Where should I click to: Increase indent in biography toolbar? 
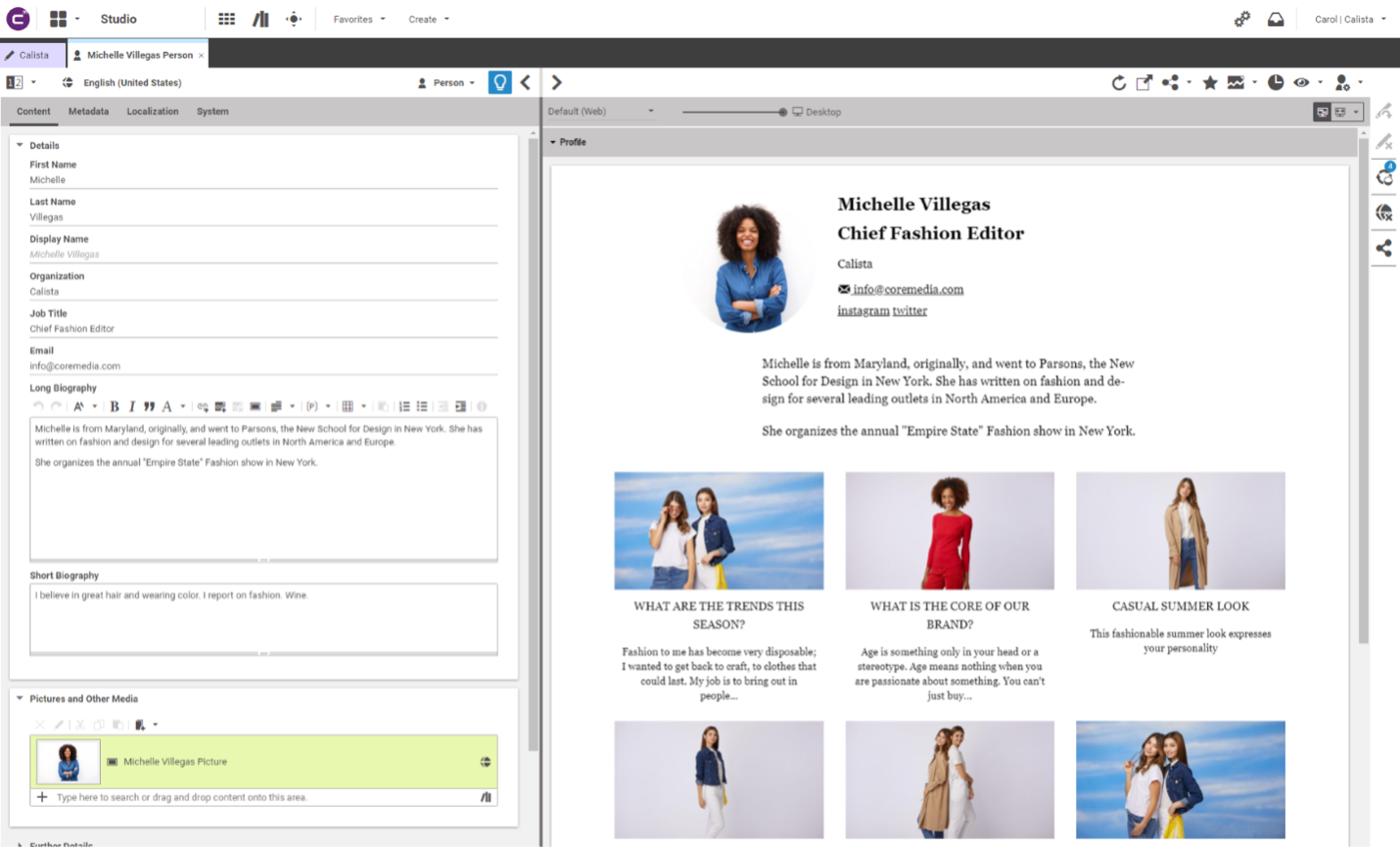(460, 406)
